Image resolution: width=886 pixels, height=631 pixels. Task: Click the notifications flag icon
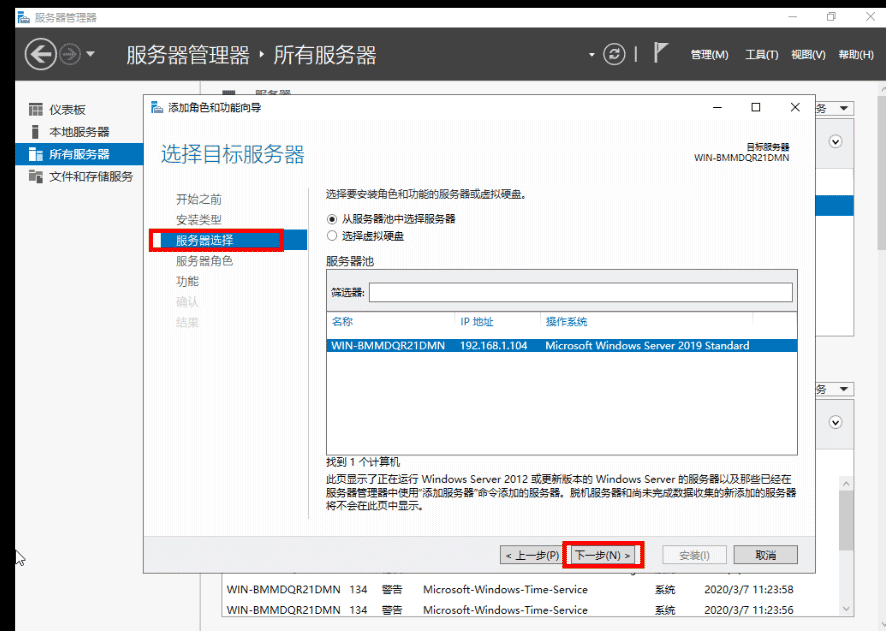[660, 53]
